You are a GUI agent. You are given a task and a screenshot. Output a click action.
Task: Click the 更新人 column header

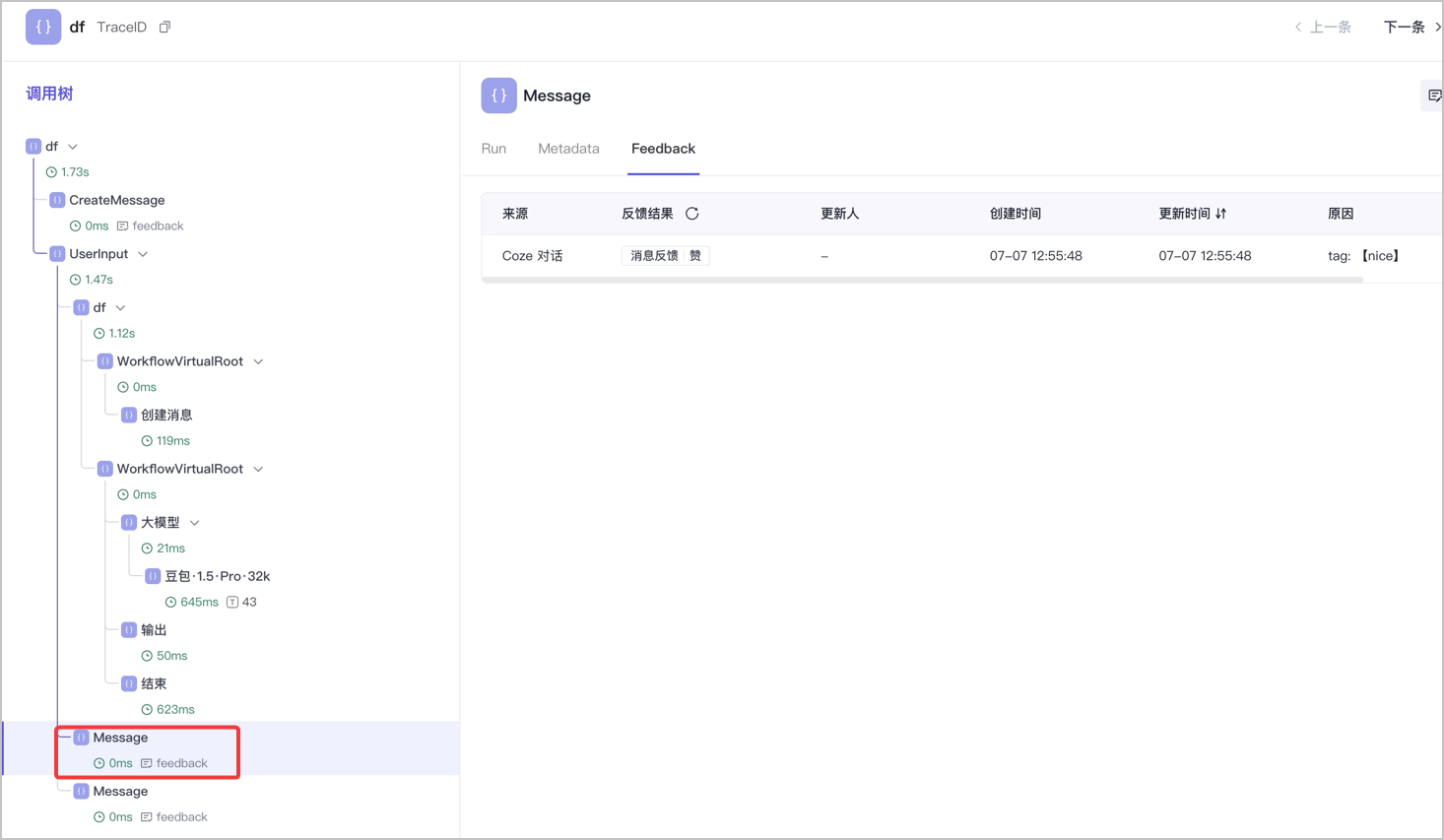840,214
